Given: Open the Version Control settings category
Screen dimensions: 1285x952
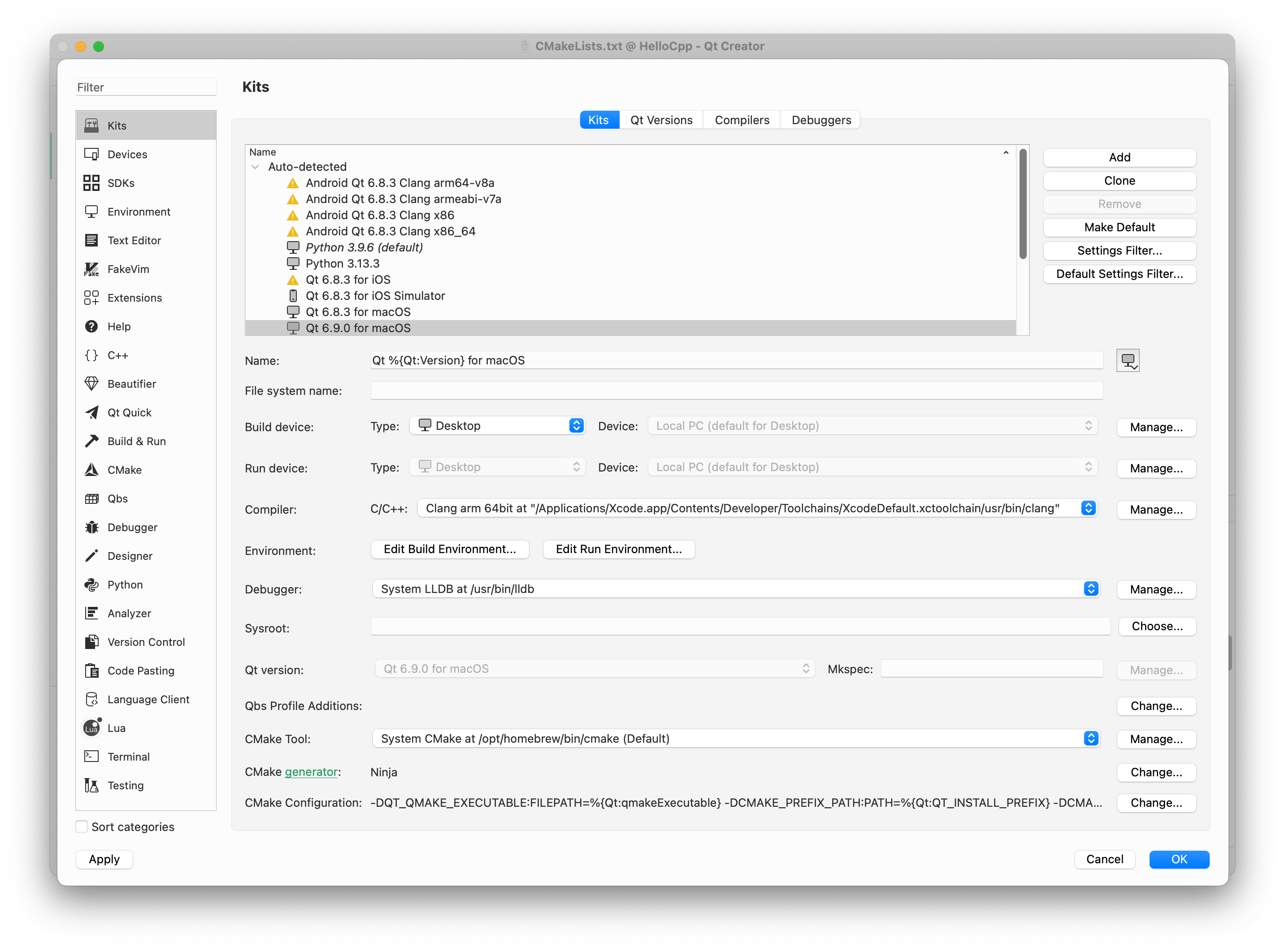Looking at the screenshot, I should point(146,642).
